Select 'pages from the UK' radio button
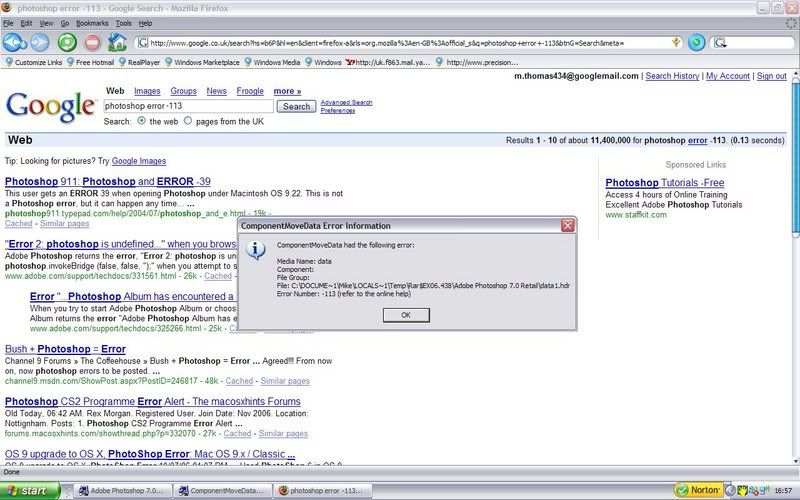800x500 pixels. [188, 121]
